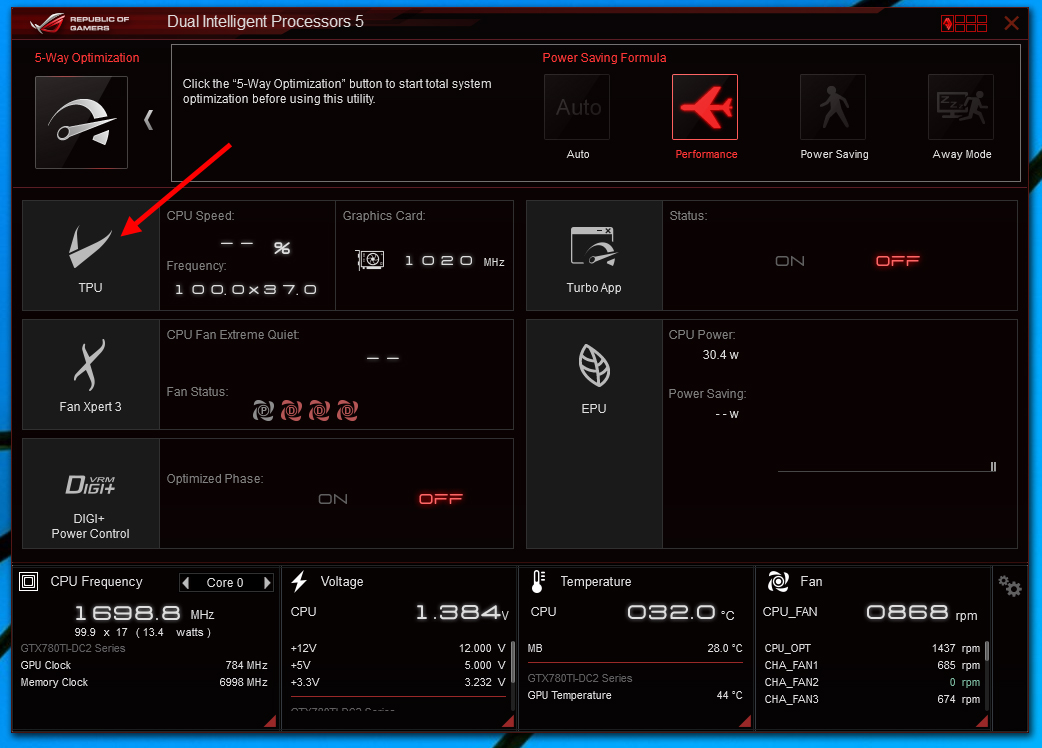Turn Optimized Phase ON

(333, 499)
